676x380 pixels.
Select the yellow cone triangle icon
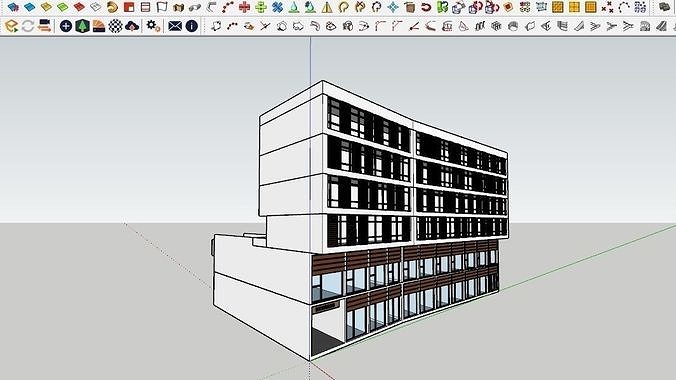pos(327,7)
